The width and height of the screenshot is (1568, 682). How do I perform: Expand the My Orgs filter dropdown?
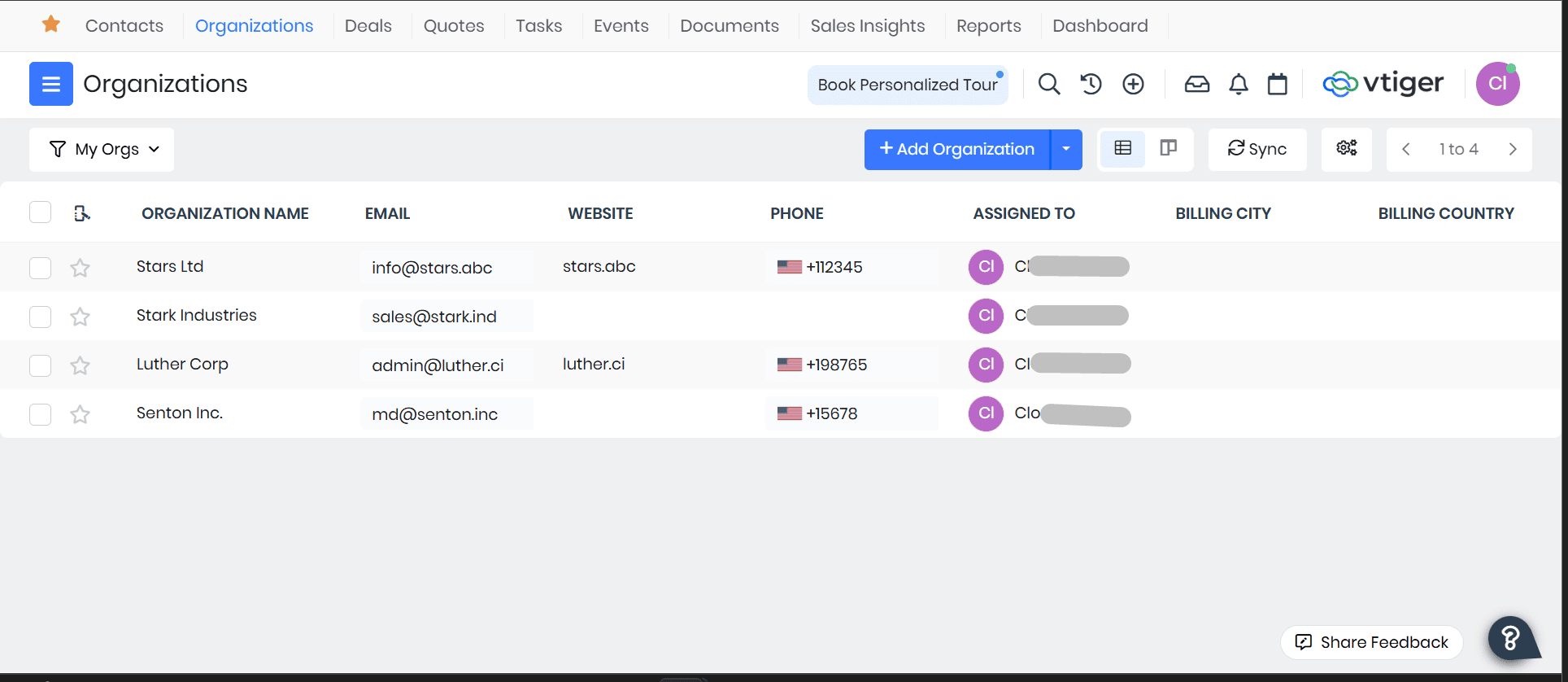click(x=102, y=150)
